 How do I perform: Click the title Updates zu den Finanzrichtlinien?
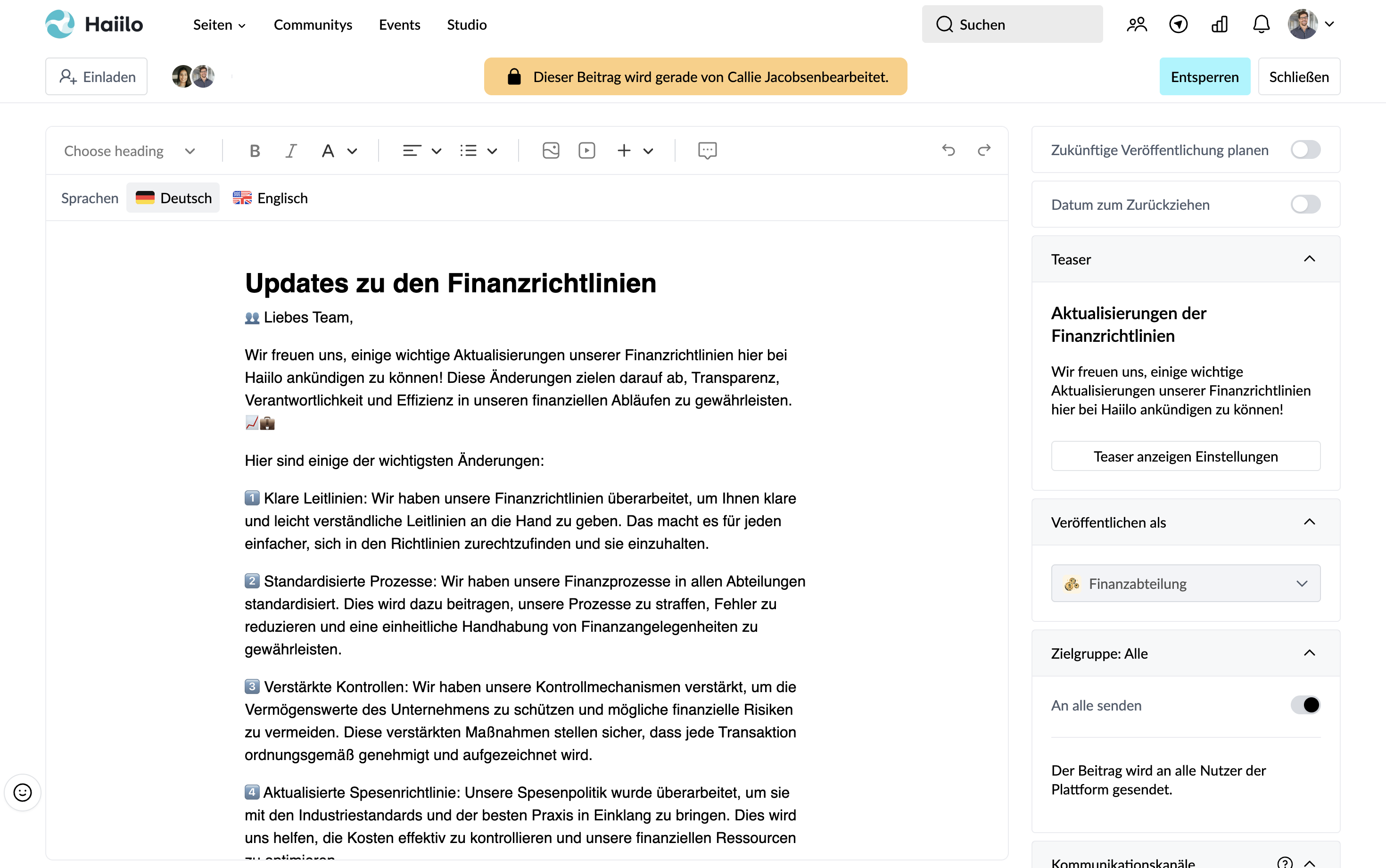tap(451, 283)
